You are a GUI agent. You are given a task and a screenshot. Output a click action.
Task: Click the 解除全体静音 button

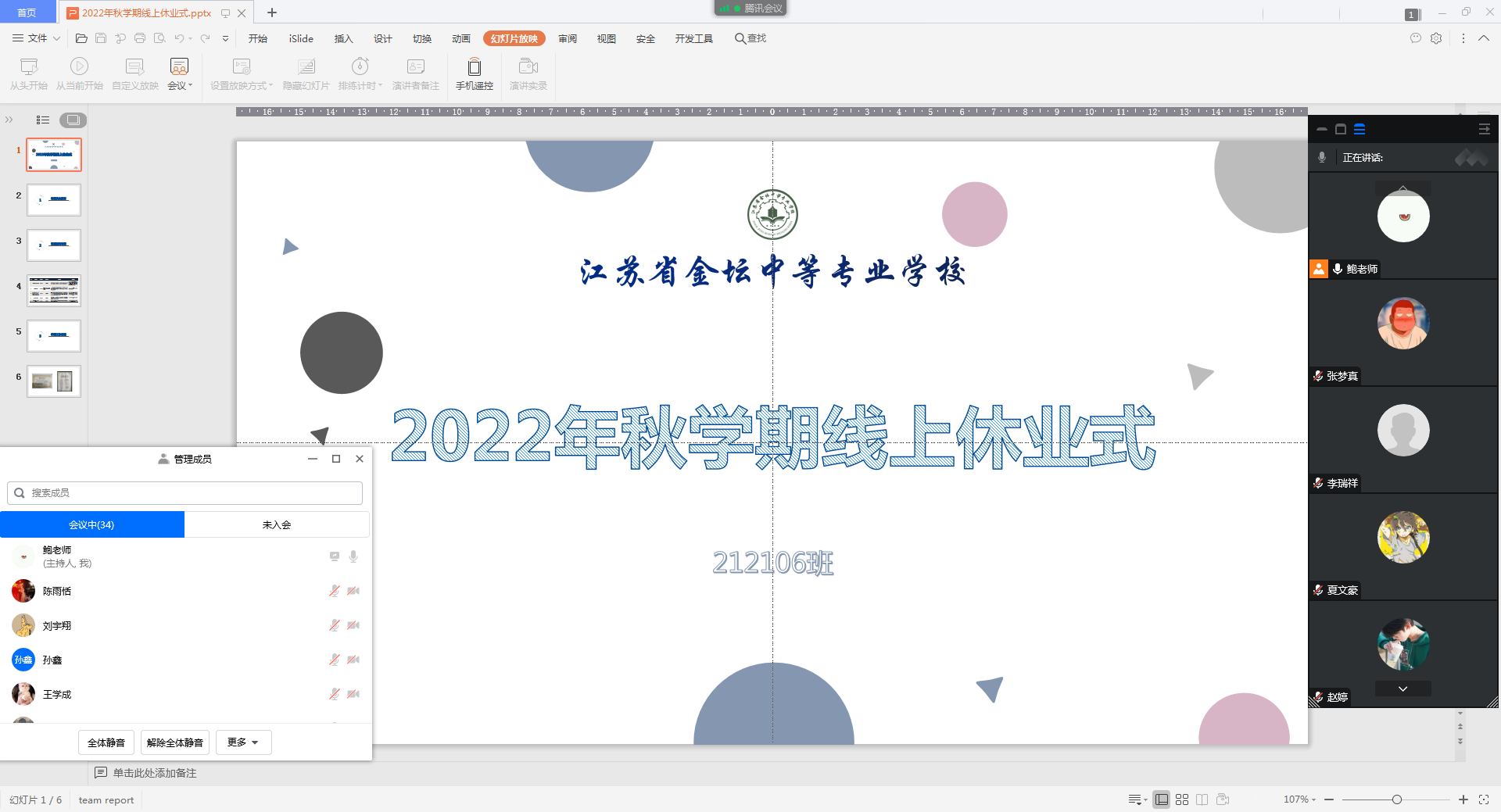click(175, 742)
